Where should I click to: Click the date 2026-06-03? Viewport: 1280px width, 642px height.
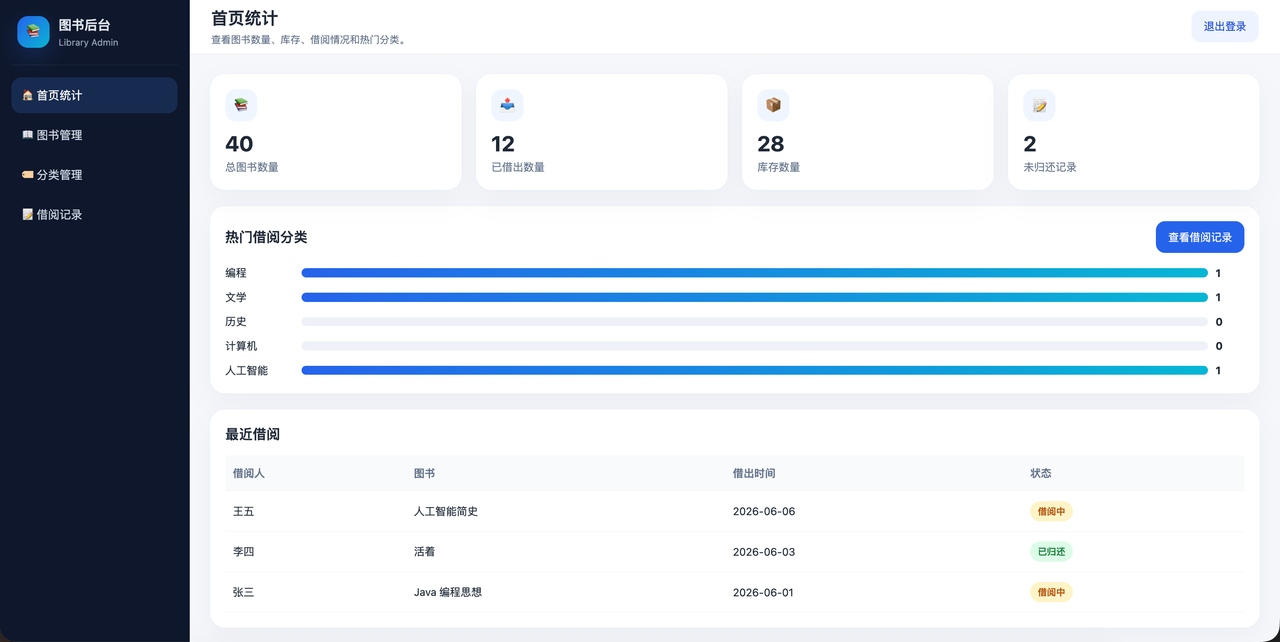[764, 552]
